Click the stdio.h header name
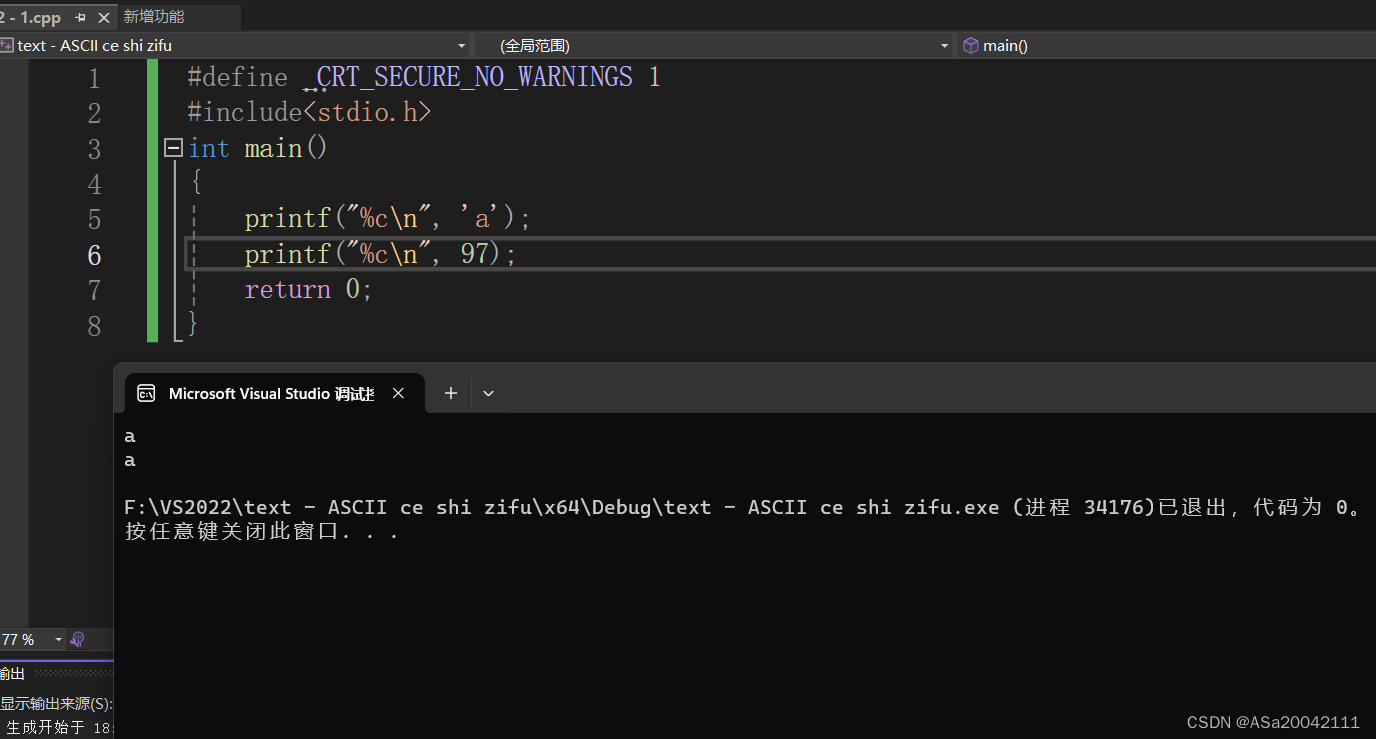The width and height of the screenshot is (1376, 739). point(367,112)
